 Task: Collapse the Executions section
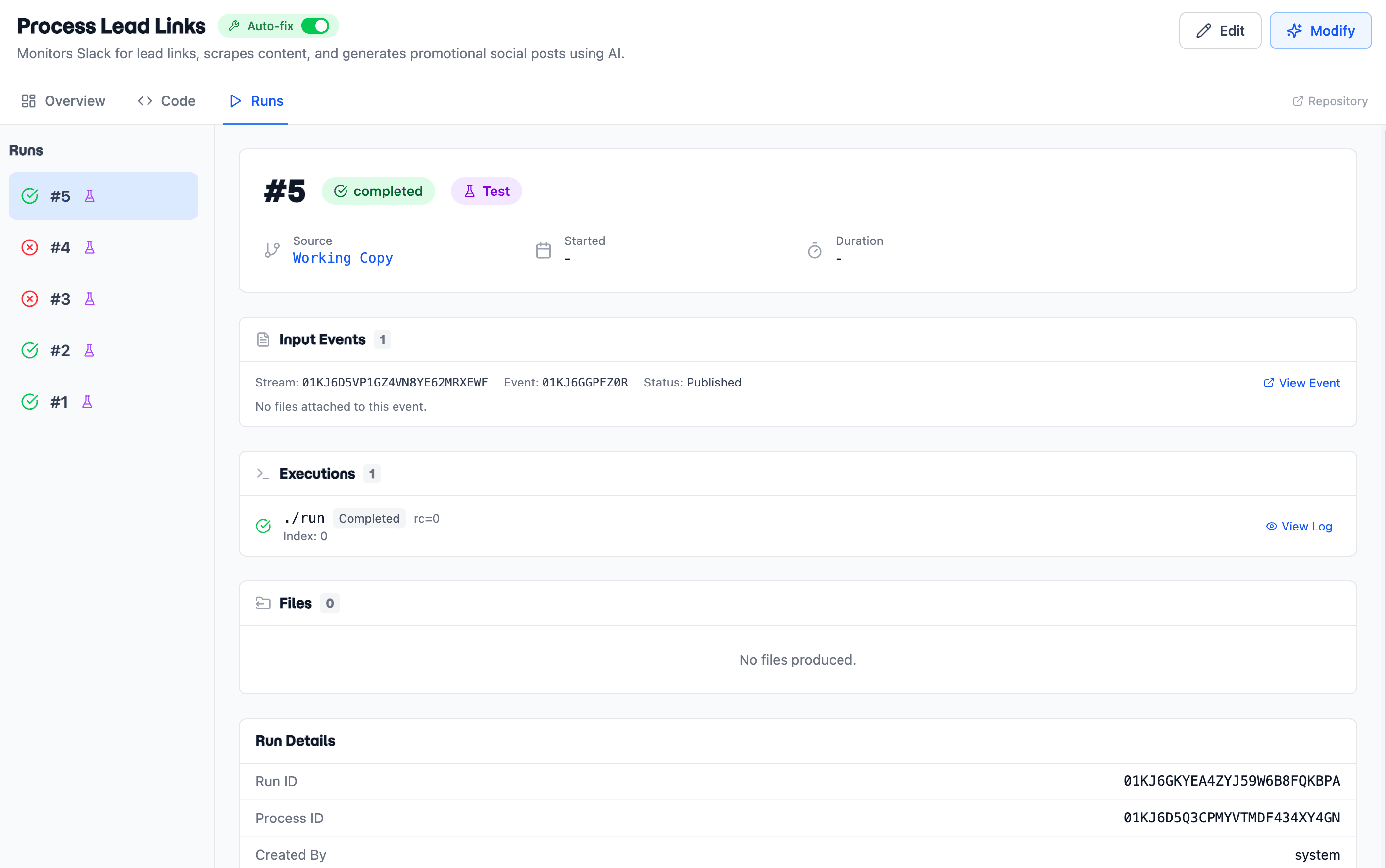tap(317, 473)
